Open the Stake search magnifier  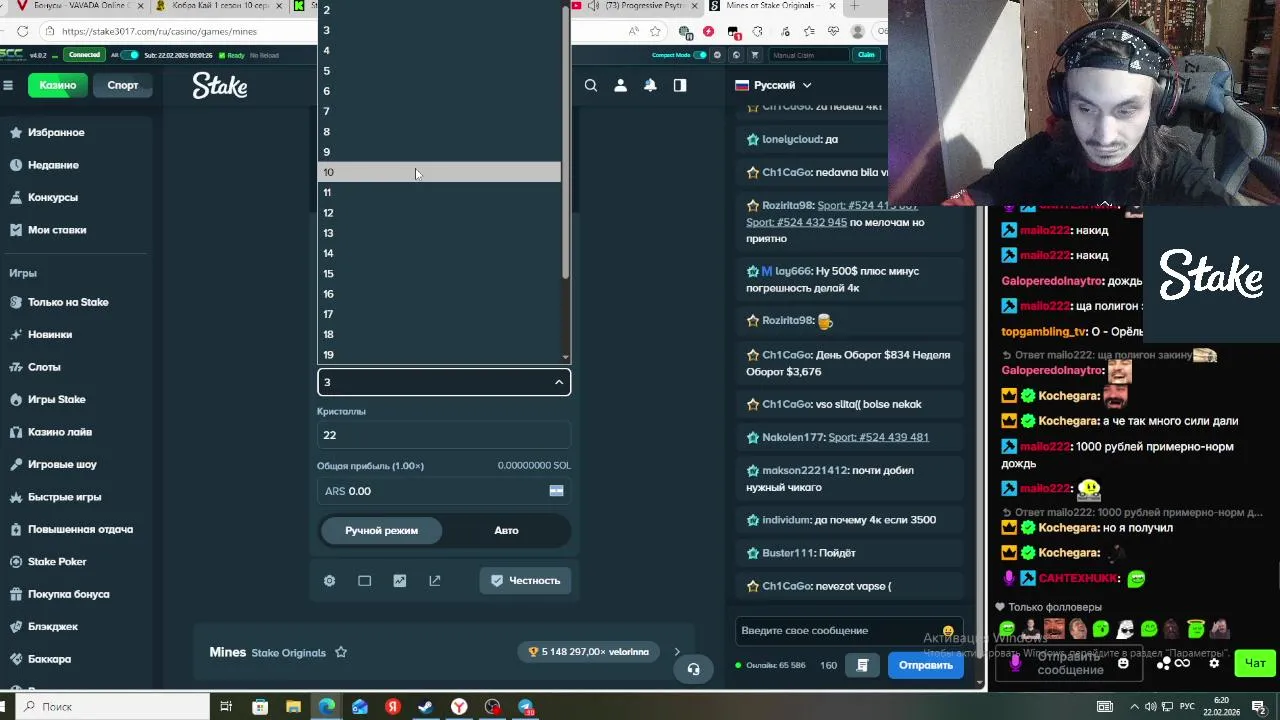click(591, 86)
